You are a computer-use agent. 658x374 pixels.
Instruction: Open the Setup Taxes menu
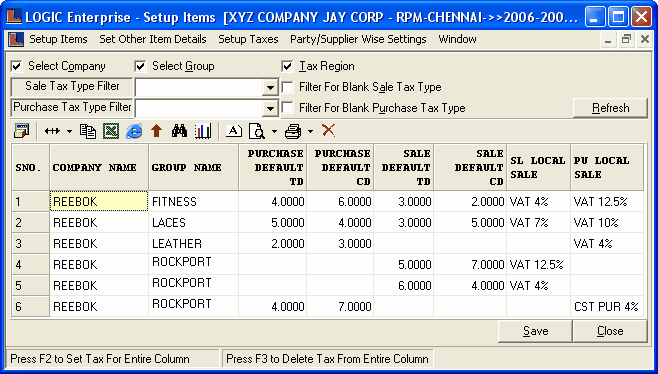click(248, 39)
